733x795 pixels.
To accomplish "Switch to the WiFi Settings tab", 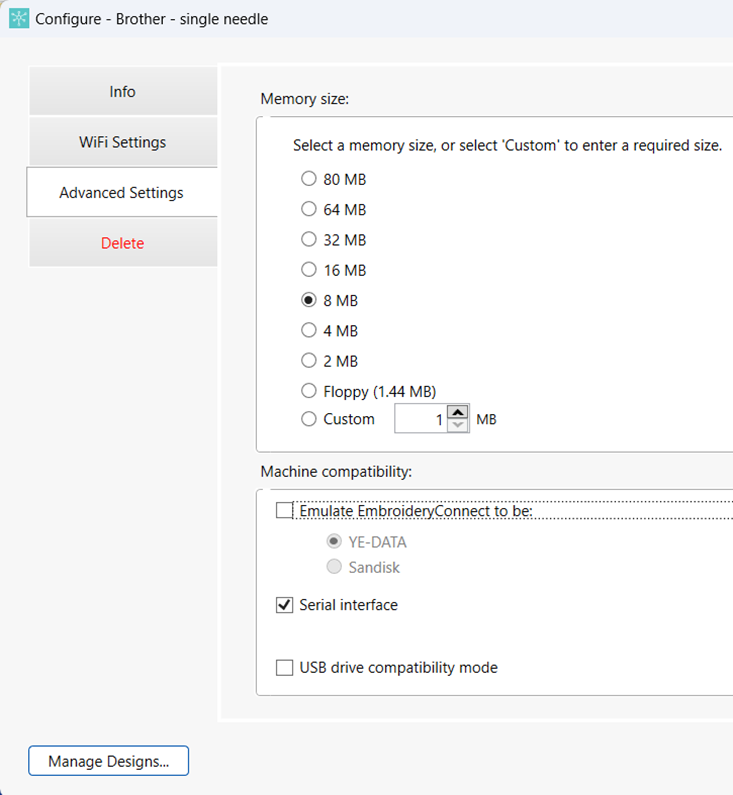I will tap(122, 142).
